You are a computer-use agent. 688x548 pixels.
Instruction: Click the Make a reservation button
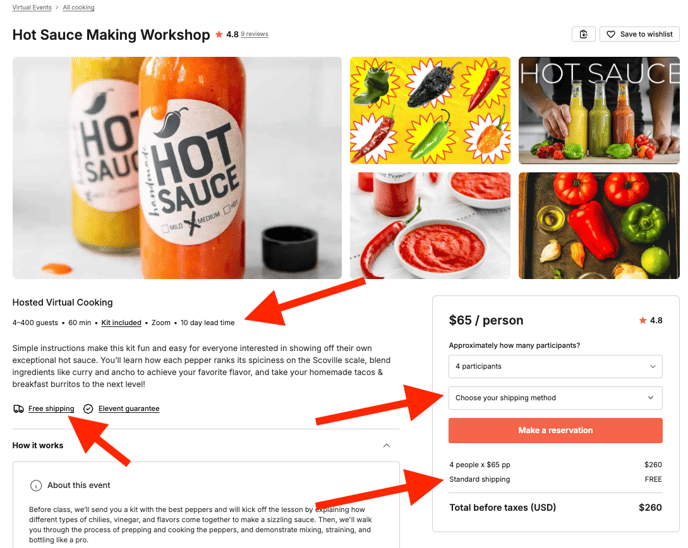555,430
